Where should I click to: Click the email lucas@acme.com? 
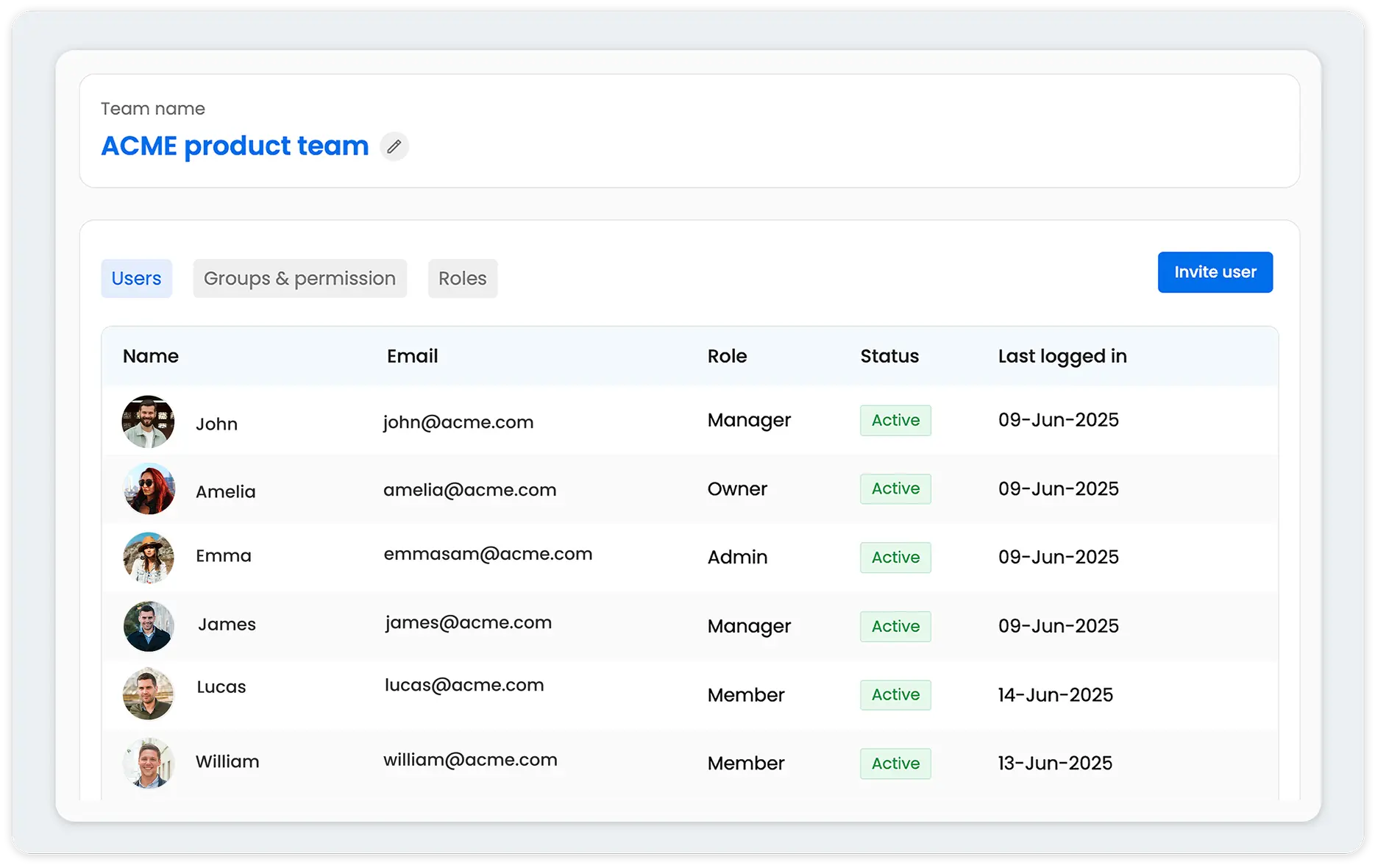pyautogui.click(x=464, y=685)
